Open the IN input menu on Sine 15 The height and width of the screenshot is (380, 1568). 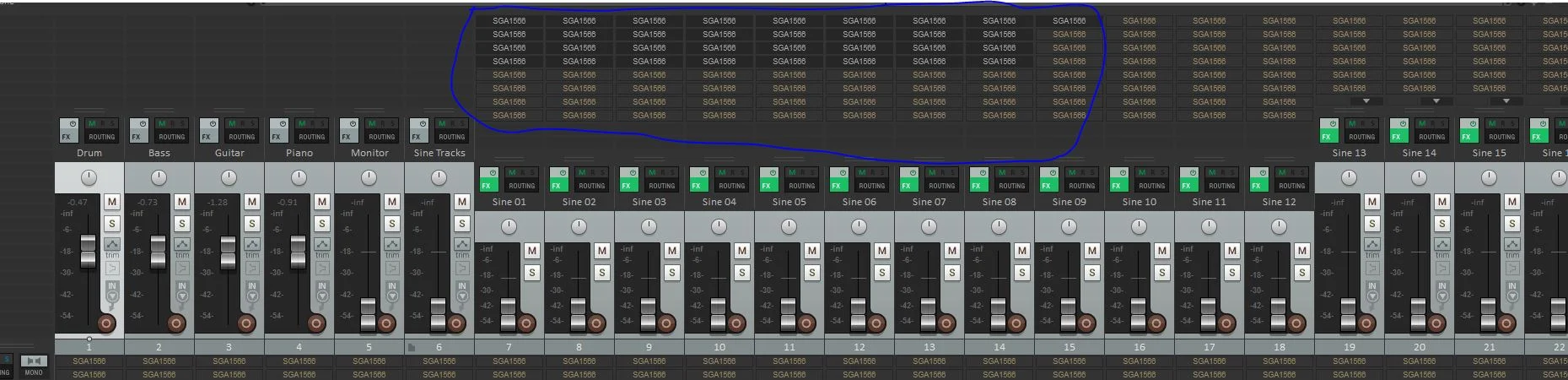[x=1512, y=291]
